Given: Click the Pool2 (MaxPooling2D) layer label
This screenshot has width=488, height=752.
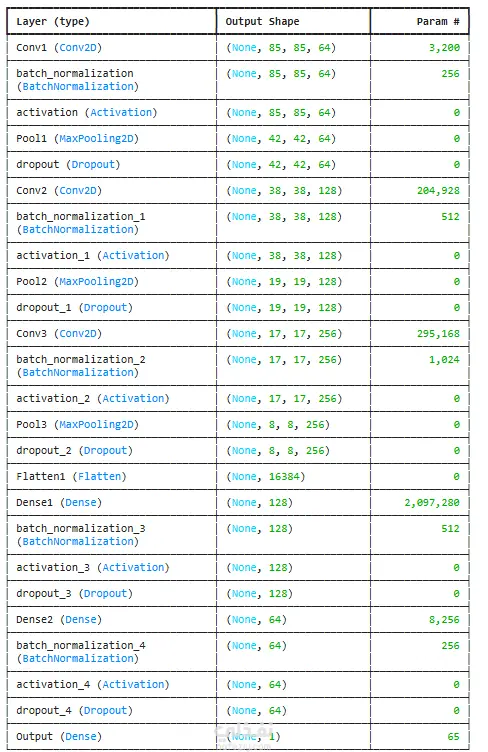Looking at the screenshot, I should pos(77,282).
